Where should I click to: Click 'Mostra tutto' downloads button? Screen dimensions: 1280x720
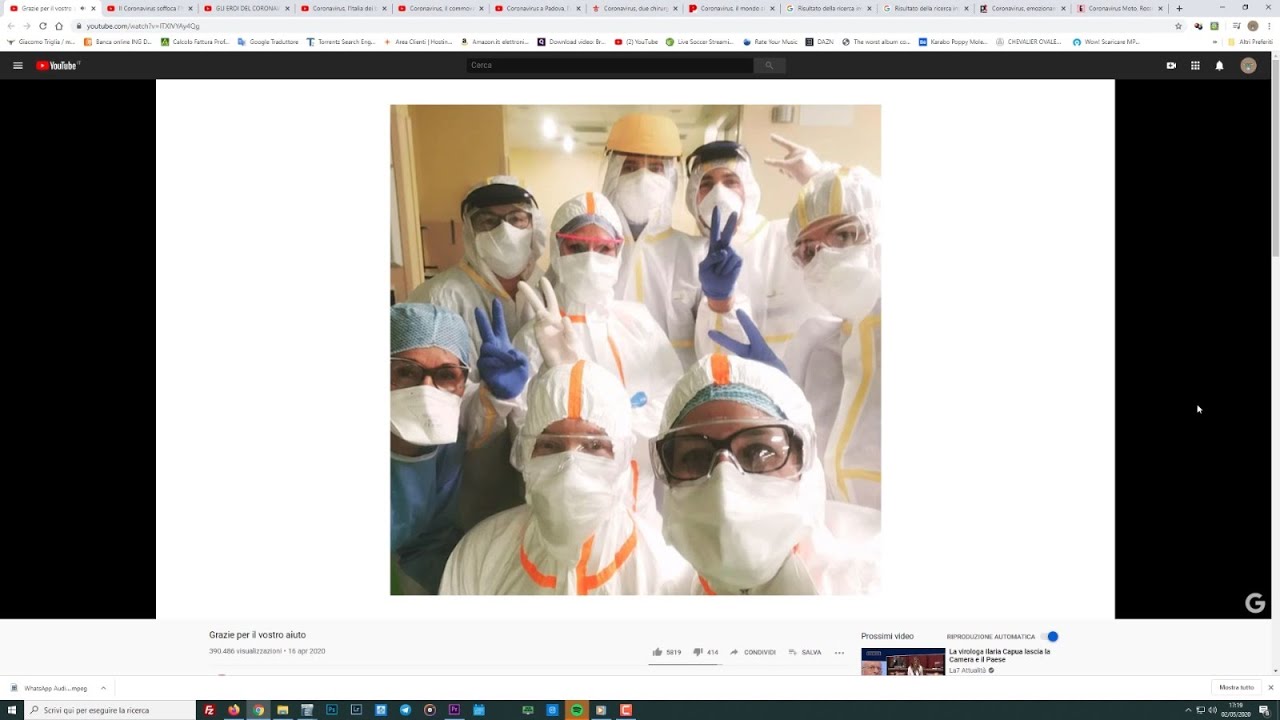(1236, 688)
